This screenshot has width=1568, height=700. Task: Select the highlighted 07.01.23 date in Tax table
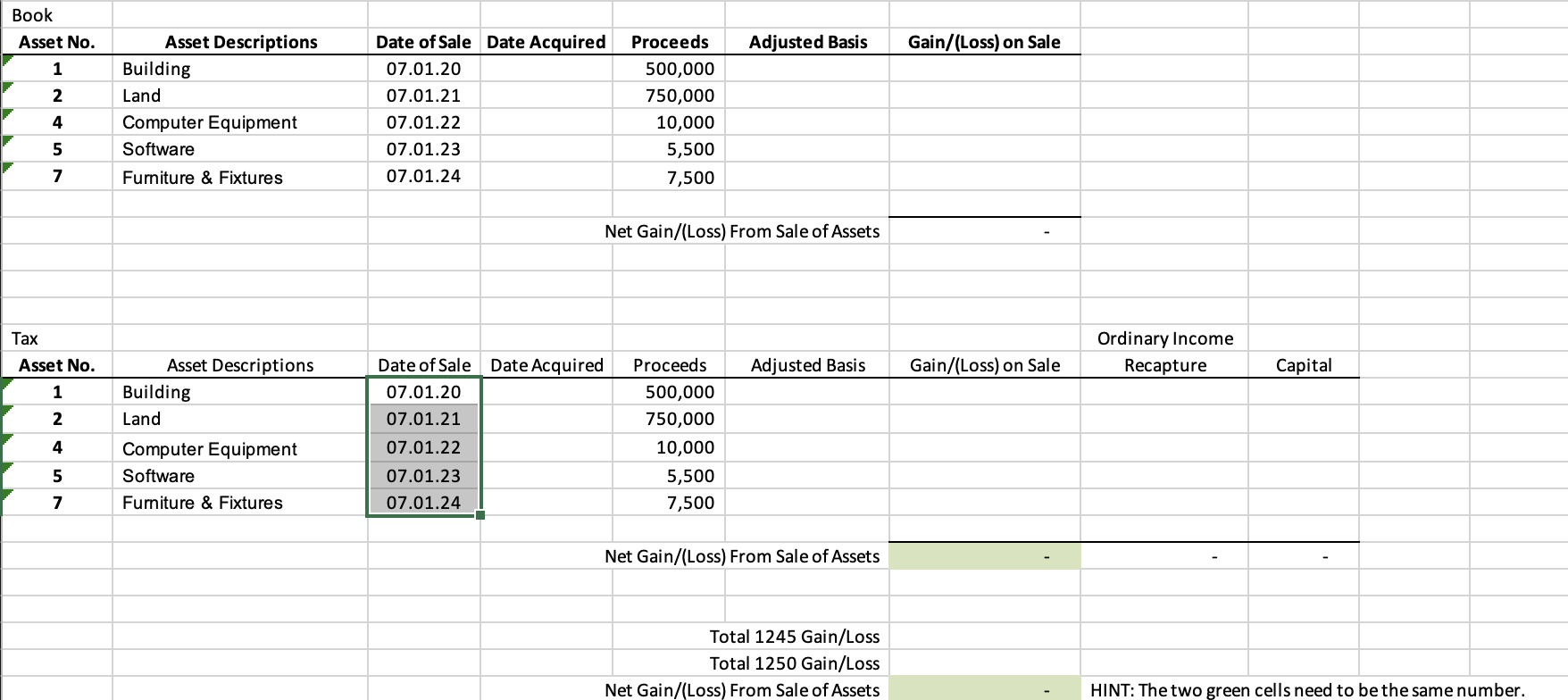424,475
